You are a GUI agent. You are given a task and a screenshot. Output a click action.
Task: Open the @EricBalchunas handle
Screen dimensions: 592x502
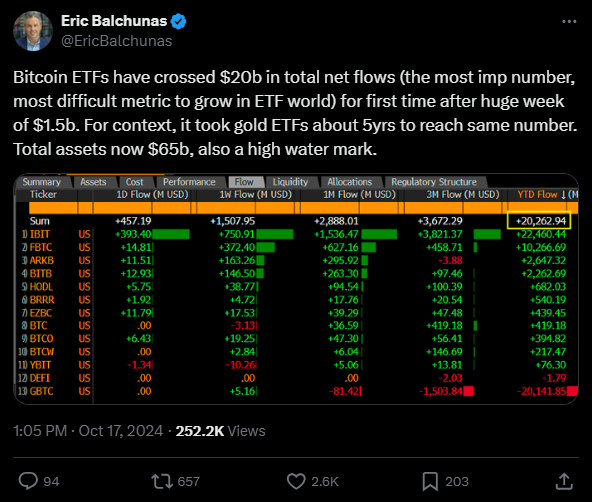117,41
